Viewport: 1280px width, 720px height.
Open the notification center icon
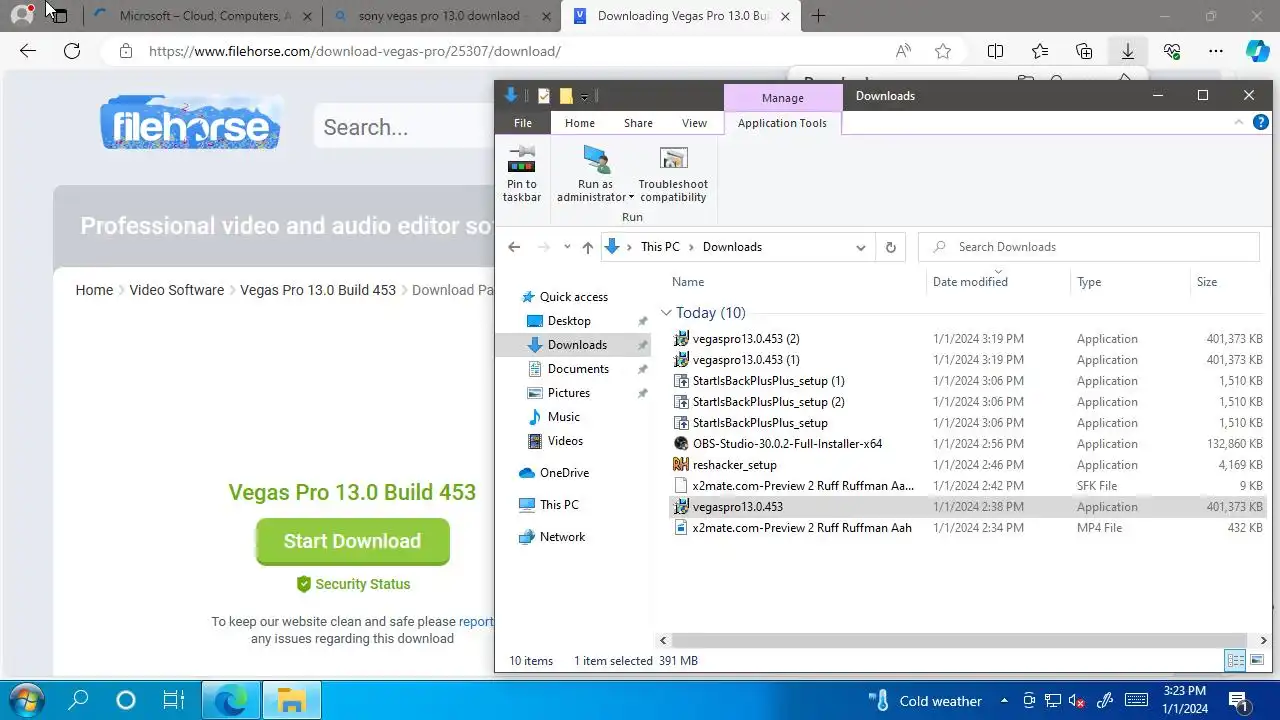tap(1237, 700)
